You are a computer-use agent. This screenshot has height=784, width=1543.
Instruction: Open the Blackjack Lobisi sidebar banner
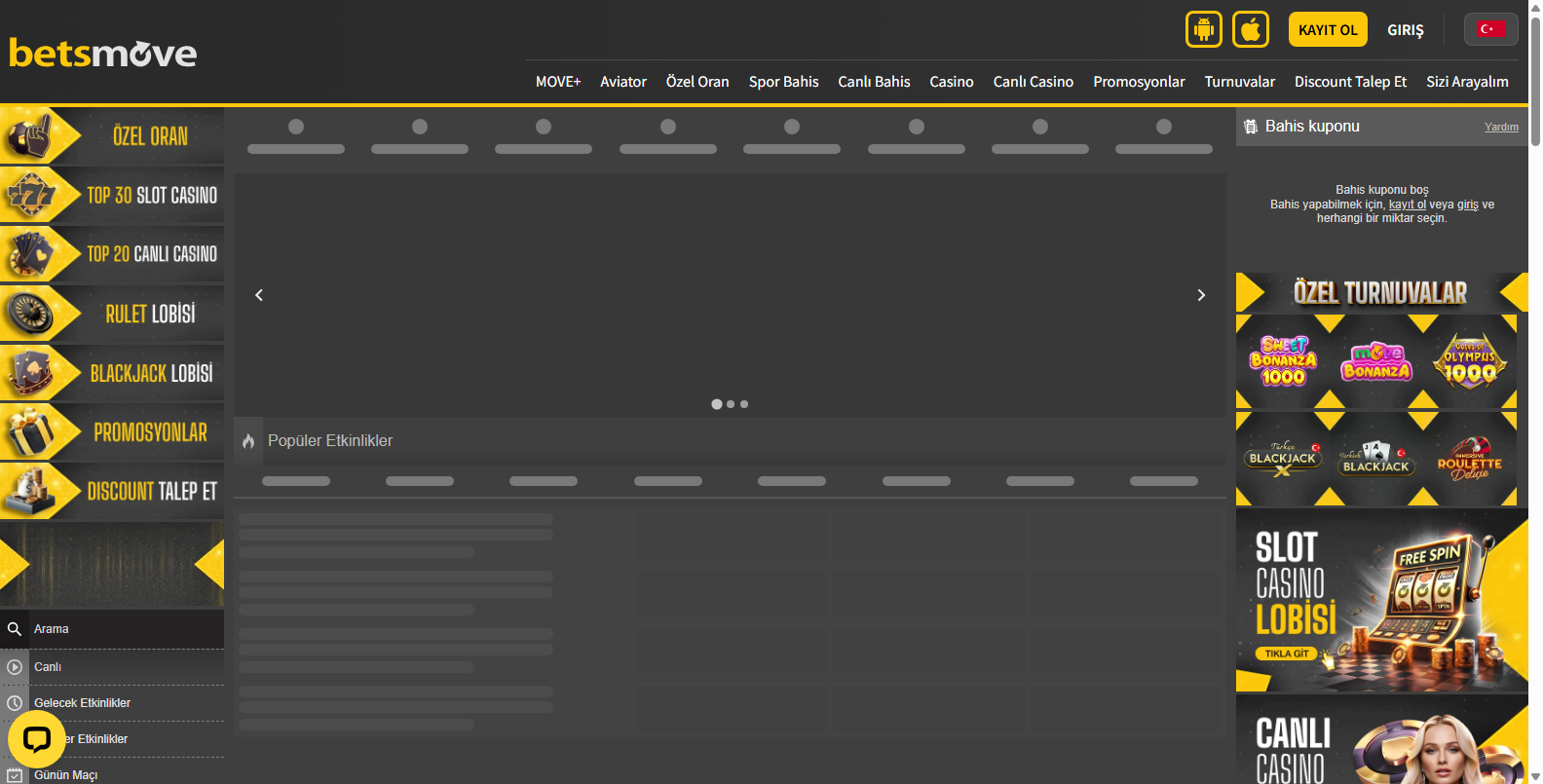coord(112,373)
